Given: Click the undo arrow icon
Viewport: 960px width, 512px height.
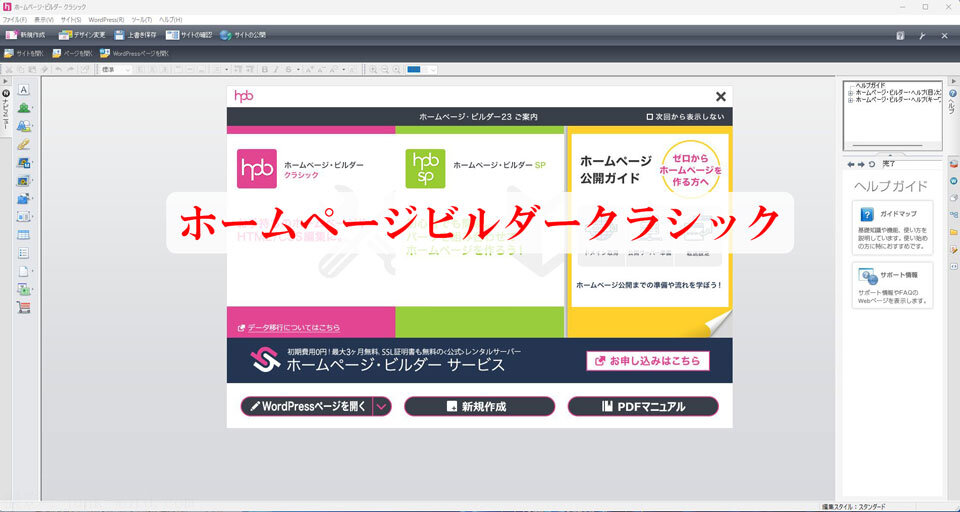Looking at the screenshot, I should click(58, 70).
